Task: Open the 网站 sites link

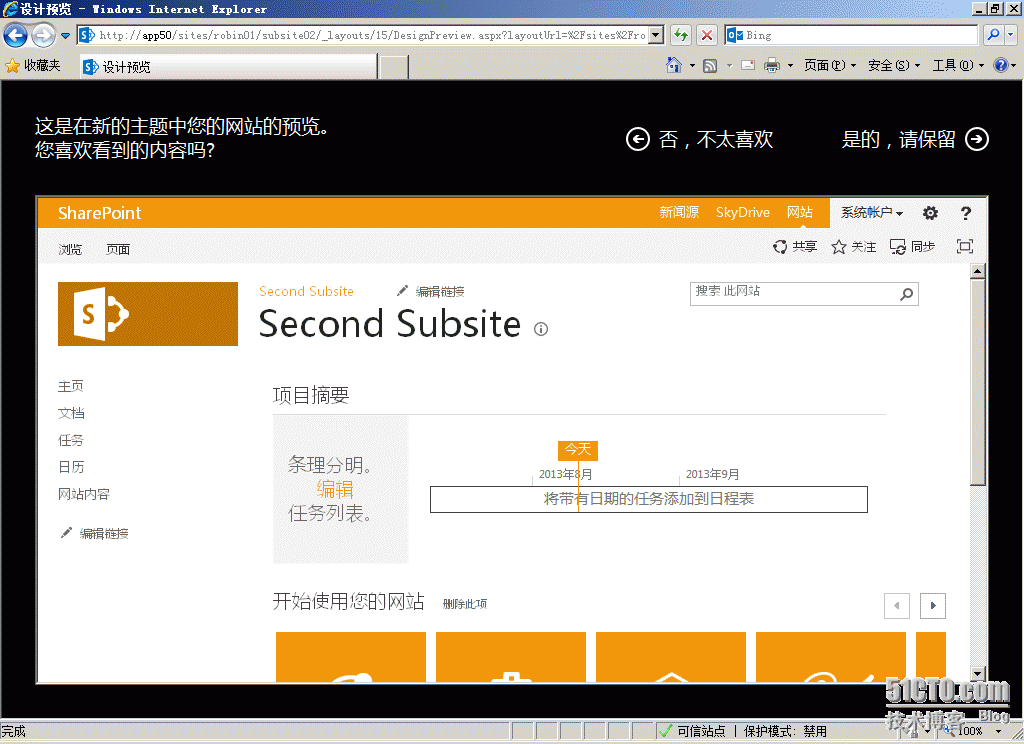Action: 799,212
